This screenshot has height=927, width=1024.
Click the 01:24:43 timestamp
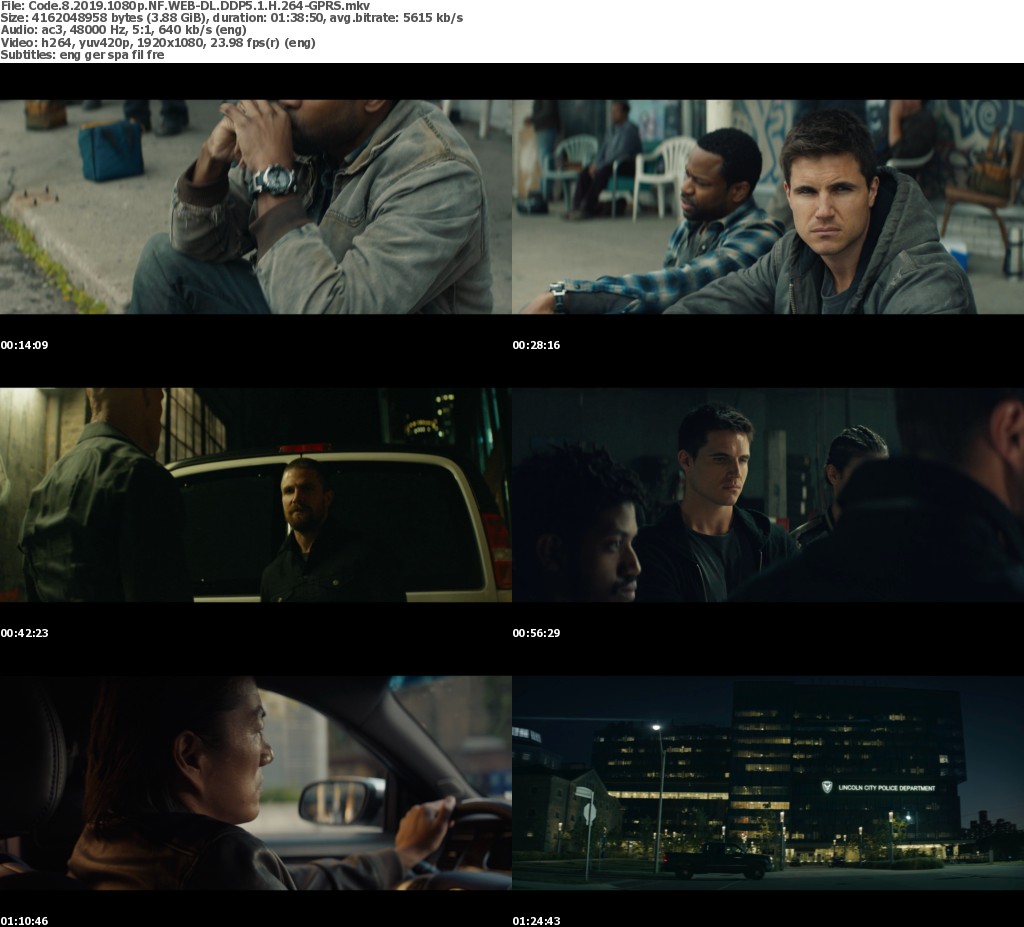pos(537,920)
